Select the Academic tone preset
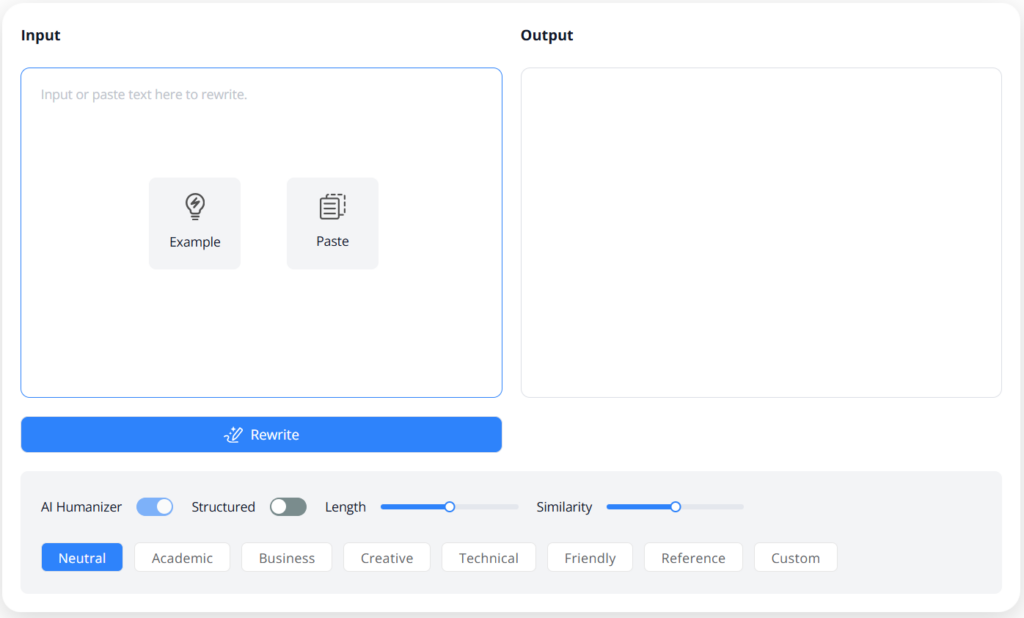The height and width of the screenshot is (618, 1024). (x=182, y=557)
